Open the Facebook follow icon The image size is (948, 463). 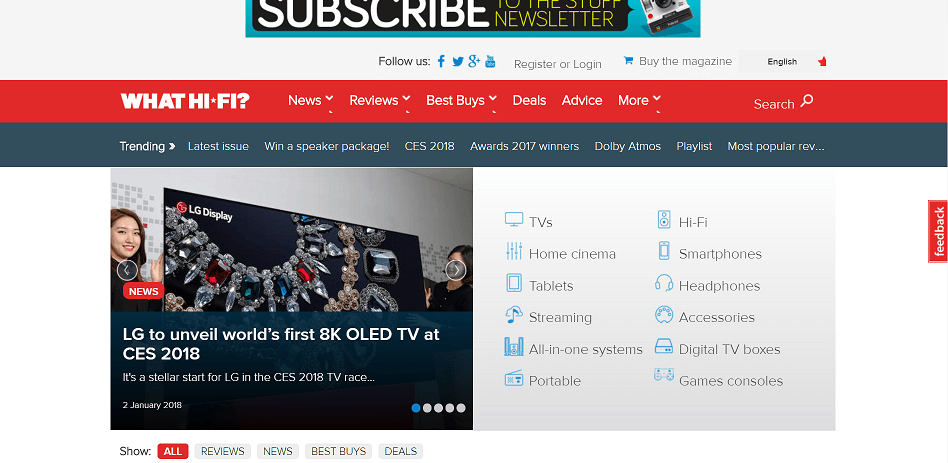[441, 61]
